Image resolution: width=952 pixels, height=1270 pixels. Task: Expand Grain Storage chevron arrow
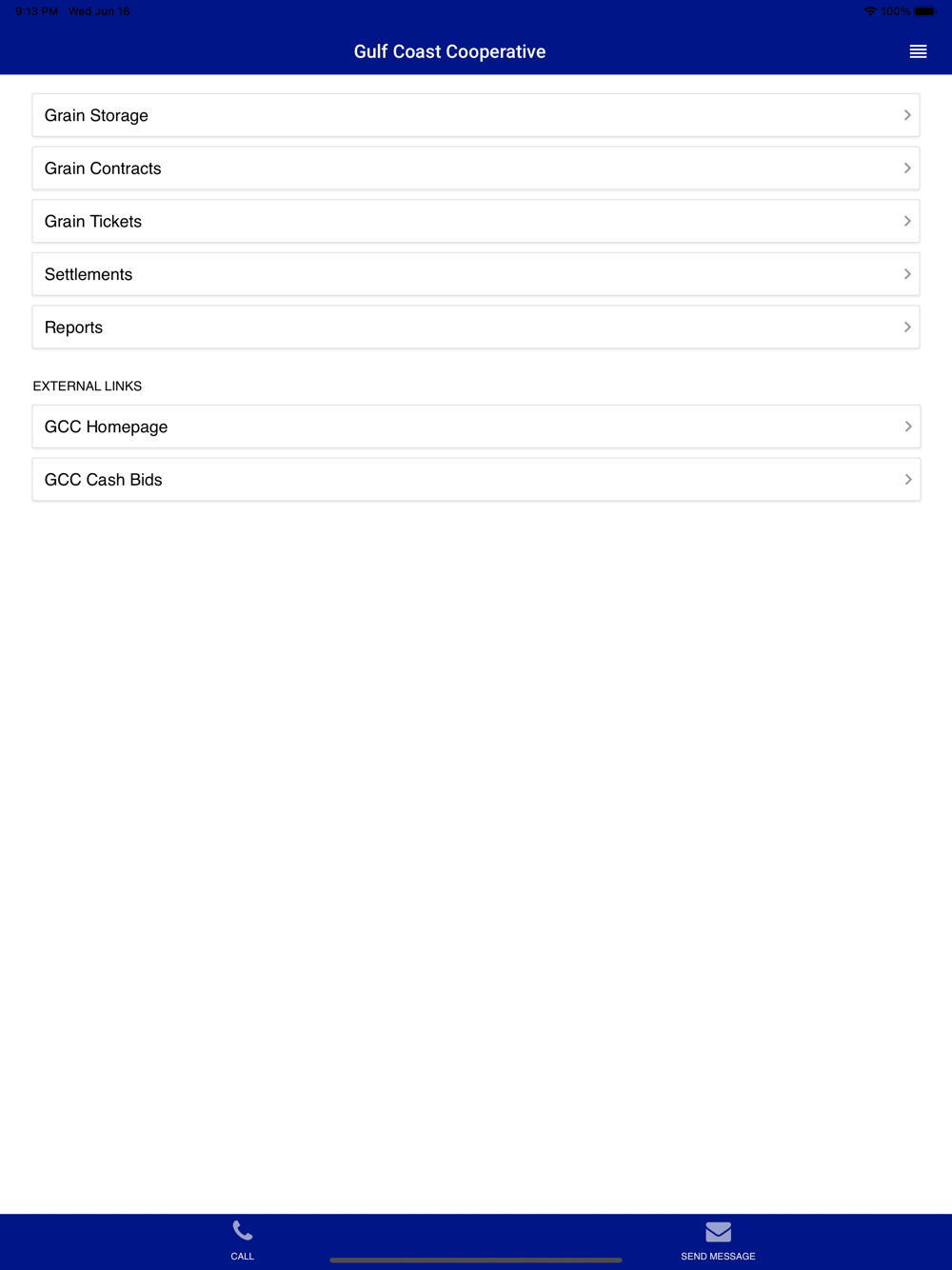coord(907,115)
